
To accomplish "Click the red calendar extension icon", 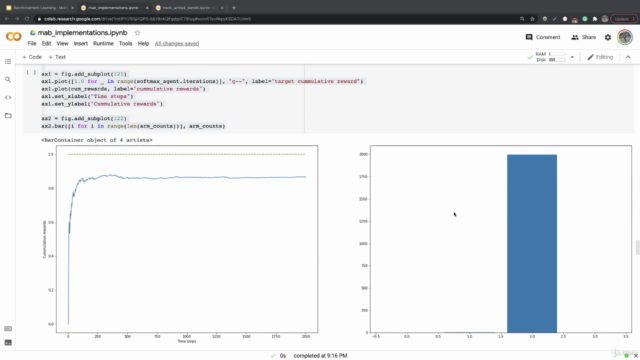I will coord(575,19).
